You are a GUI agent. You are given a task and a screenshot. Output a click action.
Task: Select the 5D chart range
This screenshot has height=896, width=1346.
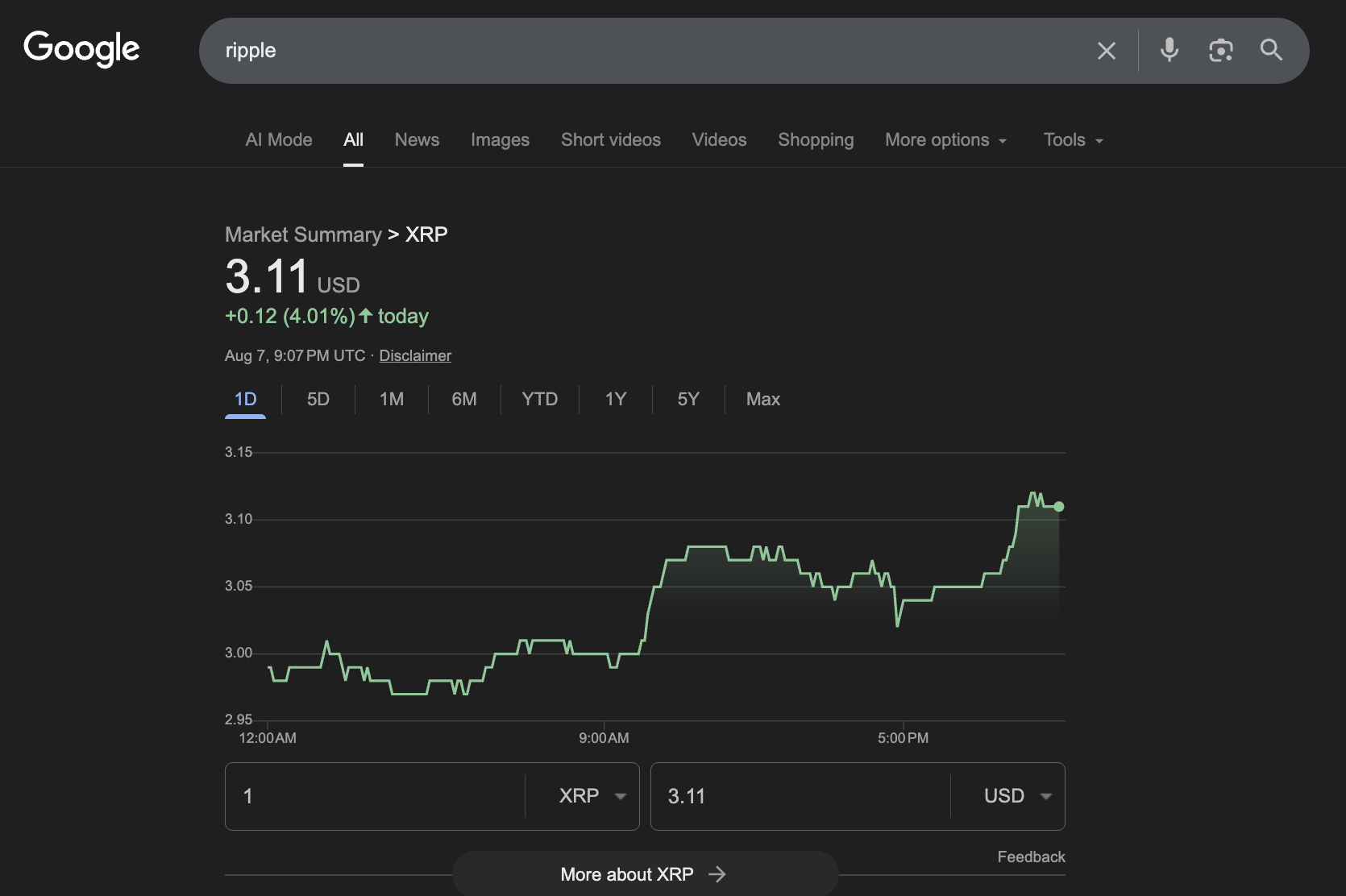coord(318,400)
